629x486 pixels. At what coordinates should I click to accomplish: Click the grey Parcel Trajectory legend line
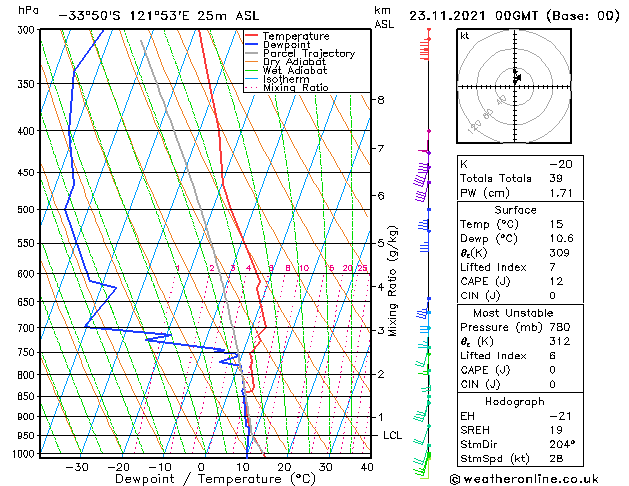(x=251, y=53)
